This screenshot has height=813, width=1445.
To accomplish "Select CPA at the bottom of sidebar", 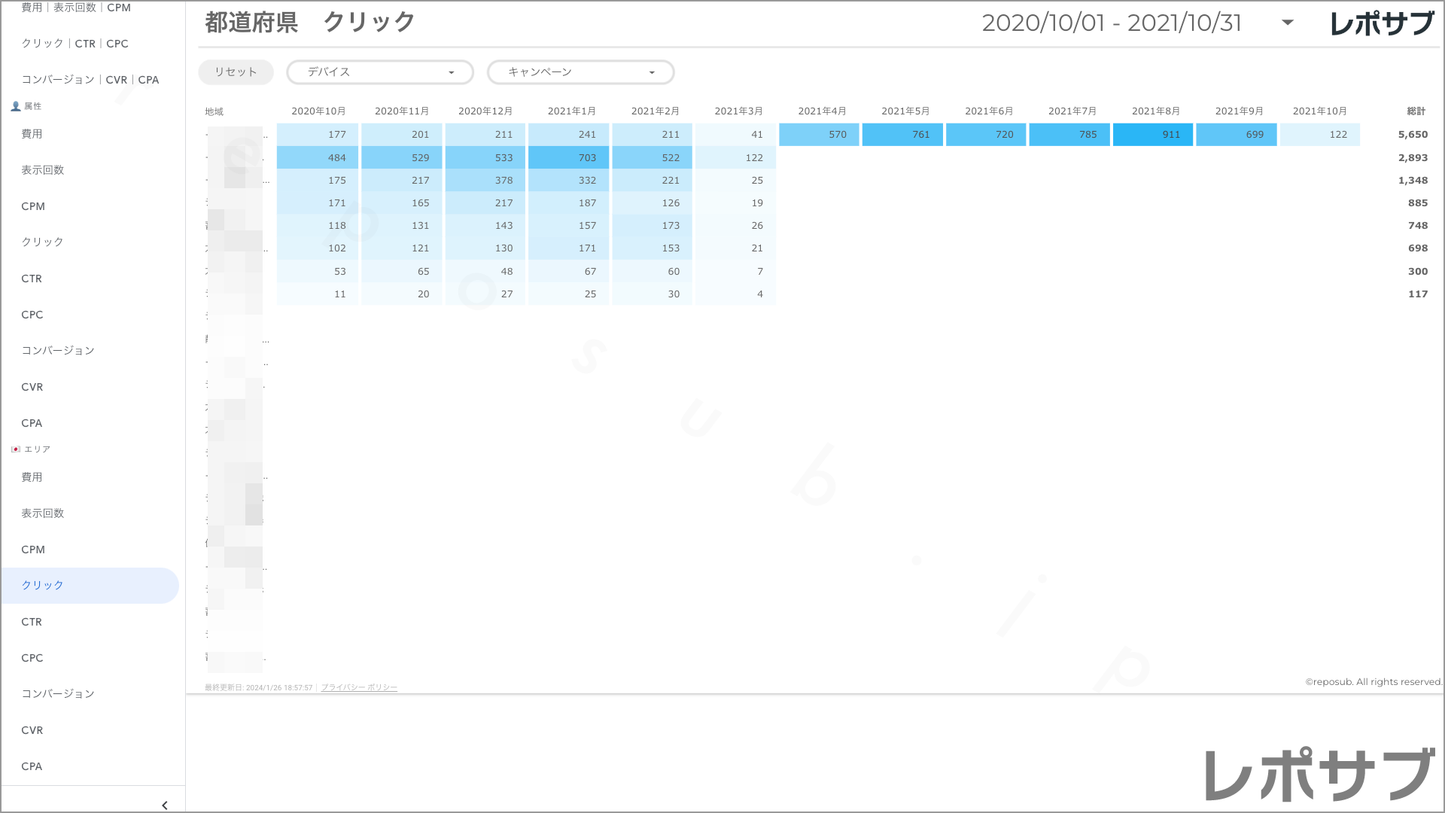I will pyautogui.click(x=32, y=766).
